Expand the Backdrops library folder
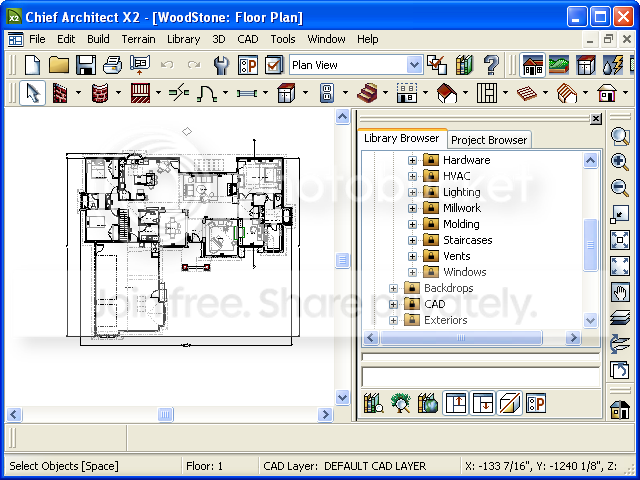640x480 pixels. [393, 288]
